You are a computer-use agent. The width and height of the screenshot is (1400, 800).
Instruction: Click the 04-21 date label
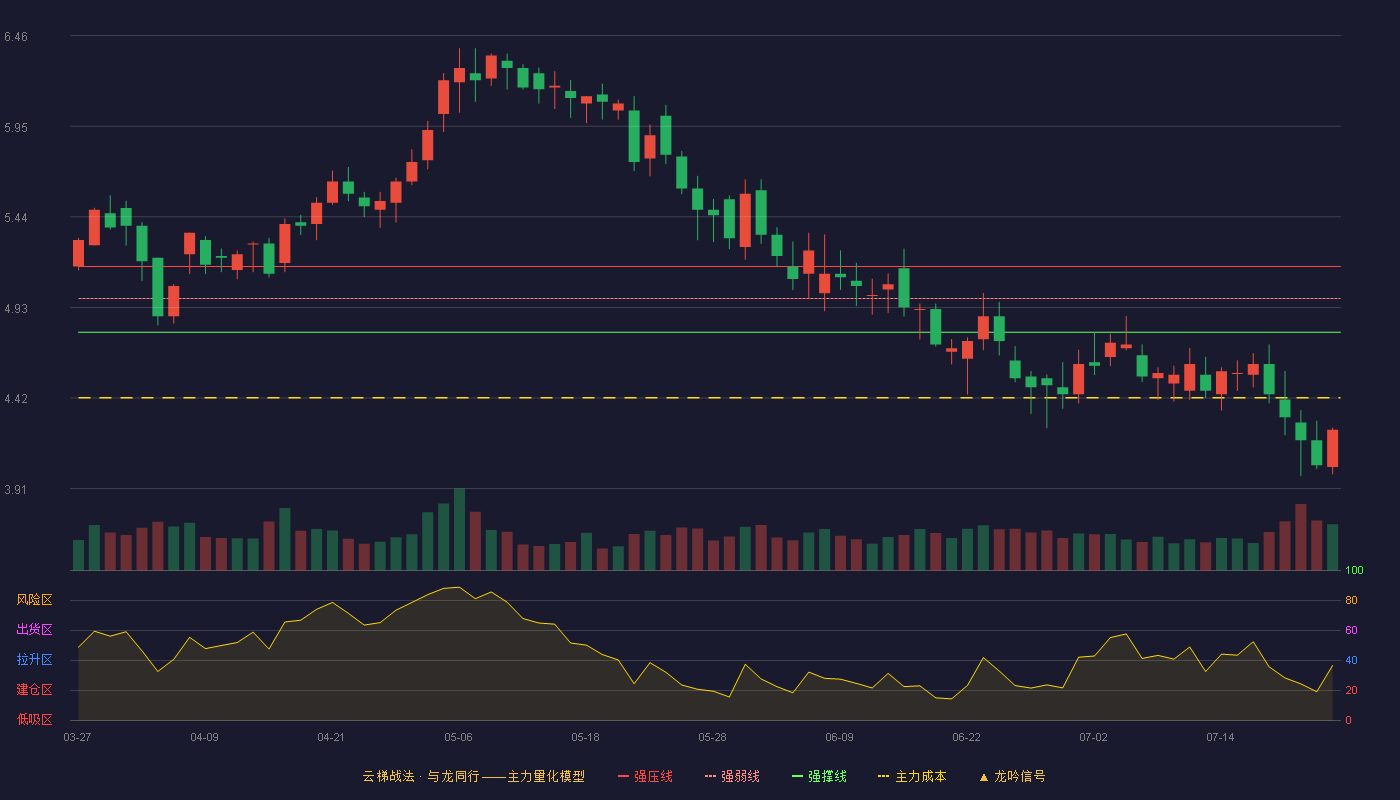point(331,737)
